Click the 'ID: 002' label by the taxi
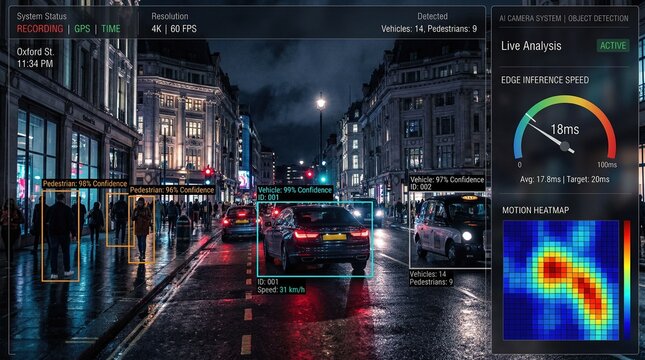This screenshot has height=360, width=645. (x=421, y=187)
